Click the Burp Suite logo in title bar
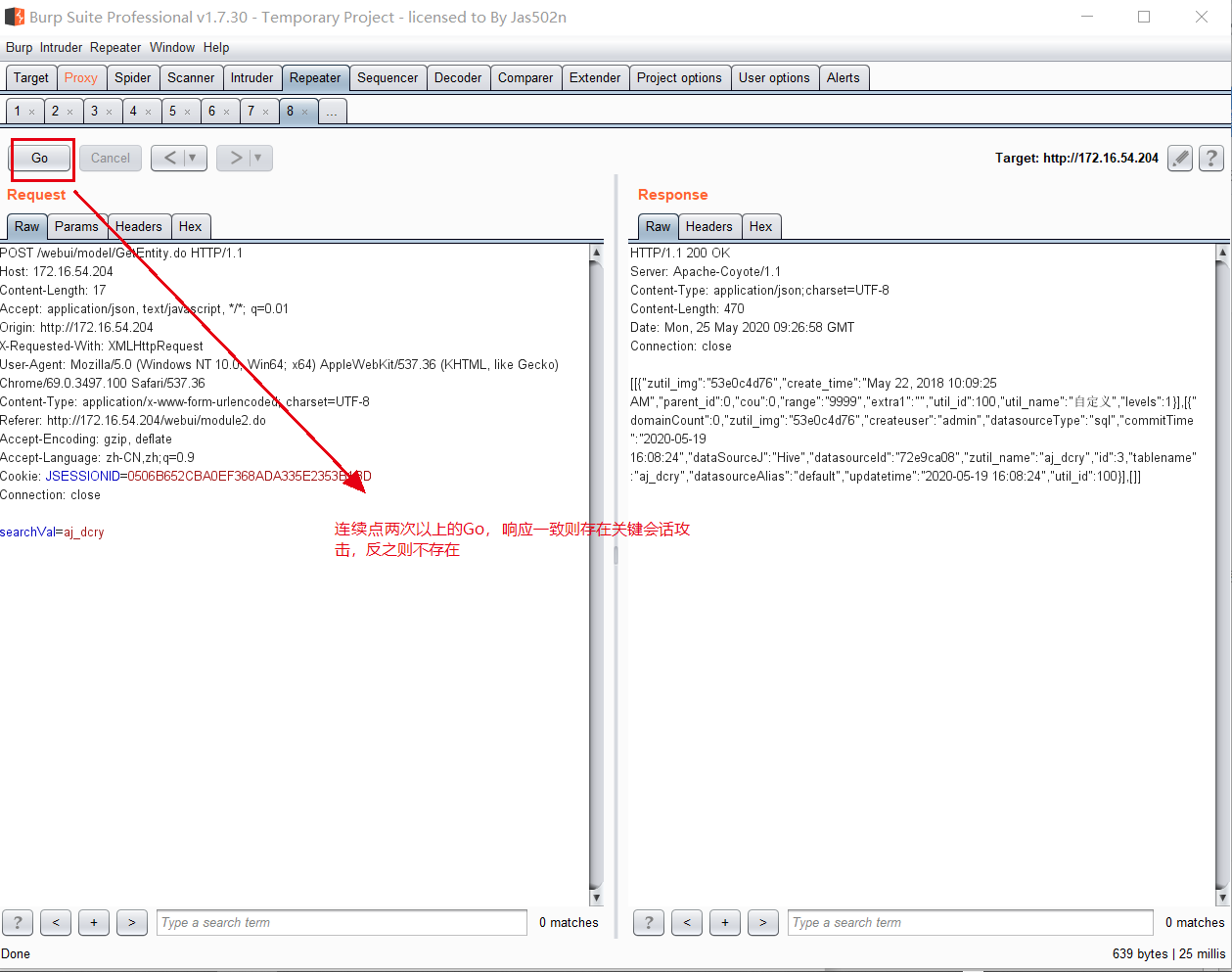This screenshot has height=972, width=1232. [14, 17]
